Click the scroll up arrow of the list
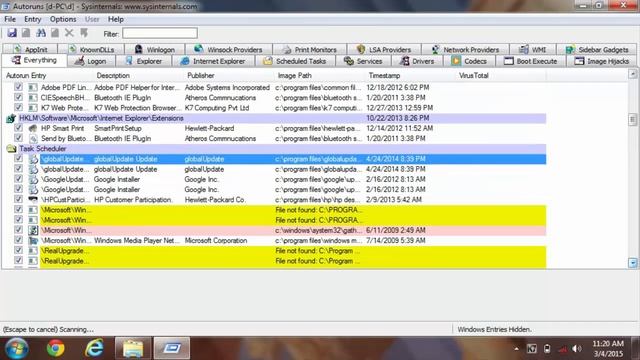The width and height of the screenshot is (640, 360). [633, 74]
